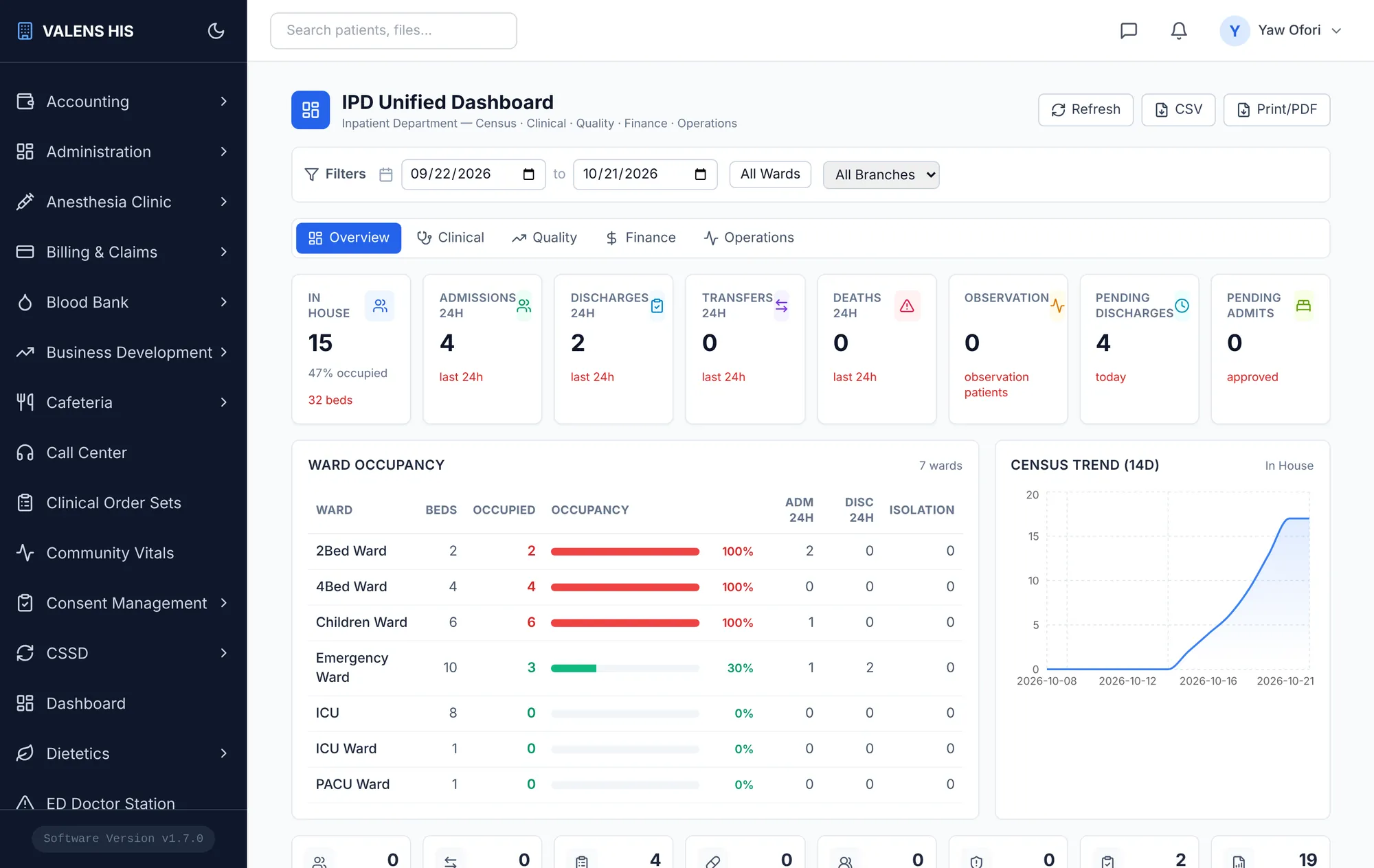Open the All Branches dropdown
Viewport: 1374px width, 868px height.
click(x=881, y=174)
